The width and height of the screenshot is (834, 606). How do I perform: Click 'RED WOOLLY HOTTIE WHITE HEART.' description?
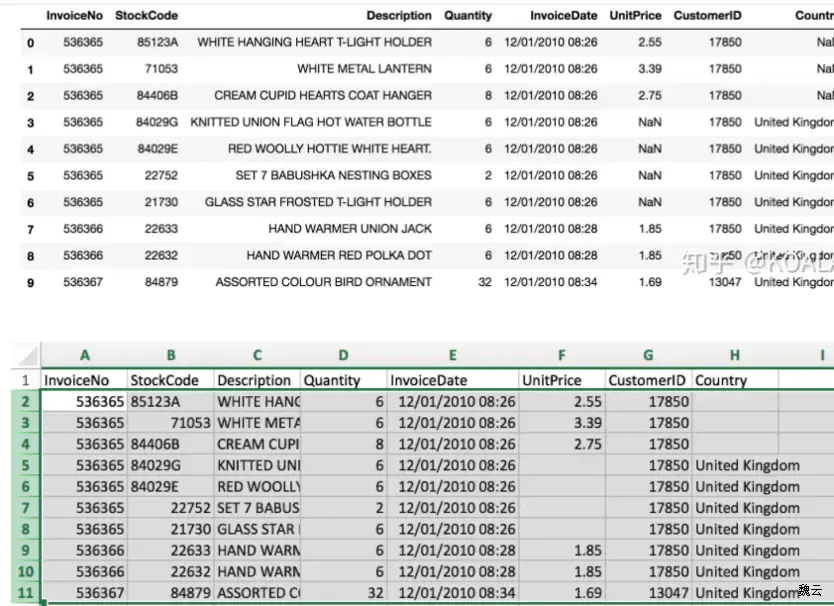(x=330, y=148)
